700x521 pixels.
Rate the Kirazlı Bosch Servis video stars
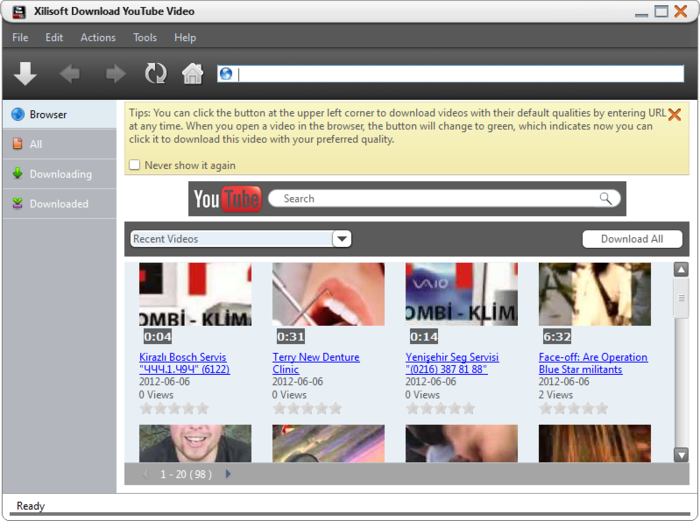pyautogui.click(x=174, y=408)
